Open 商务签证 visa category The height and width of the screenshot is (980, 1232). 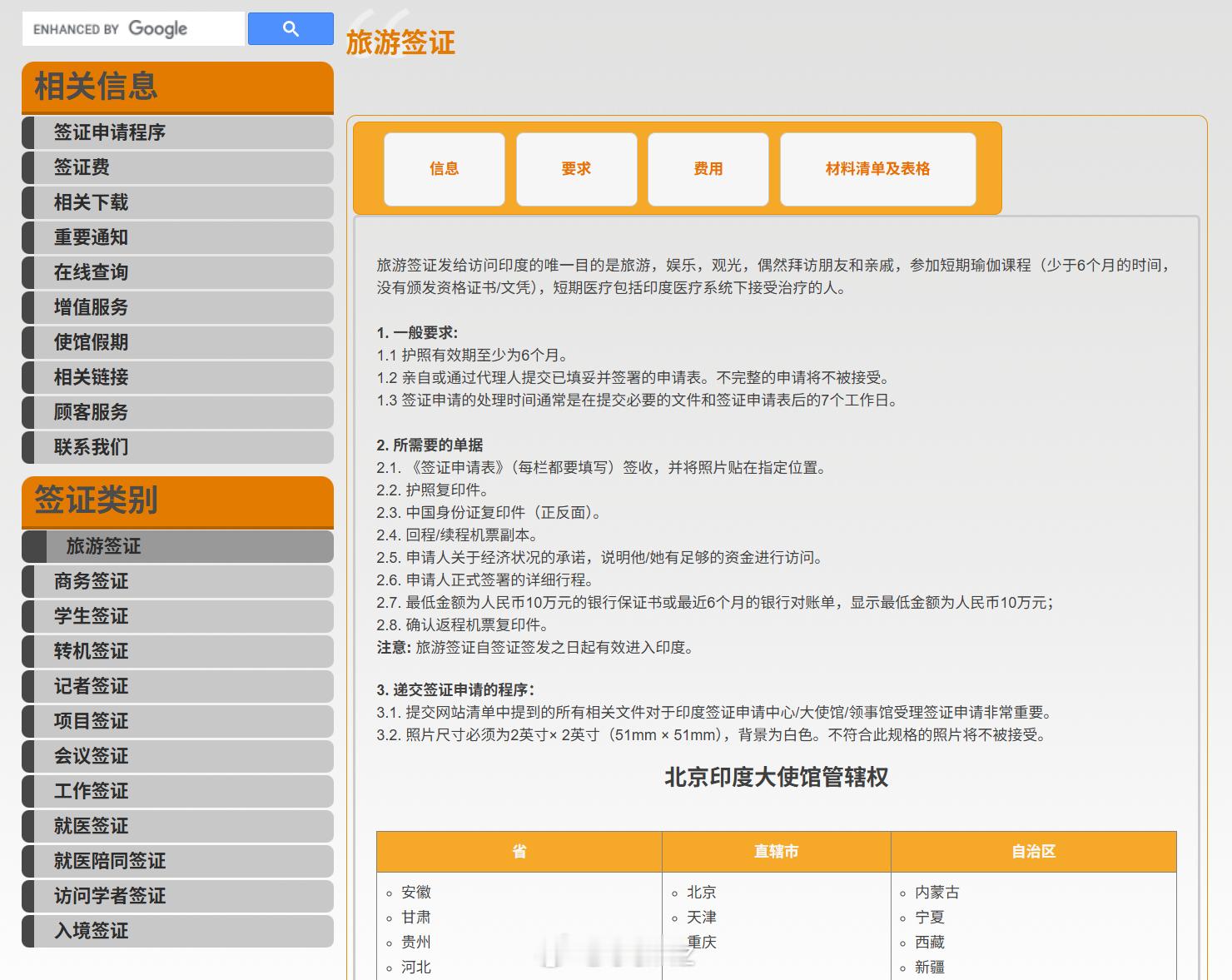tap(177, 581)
